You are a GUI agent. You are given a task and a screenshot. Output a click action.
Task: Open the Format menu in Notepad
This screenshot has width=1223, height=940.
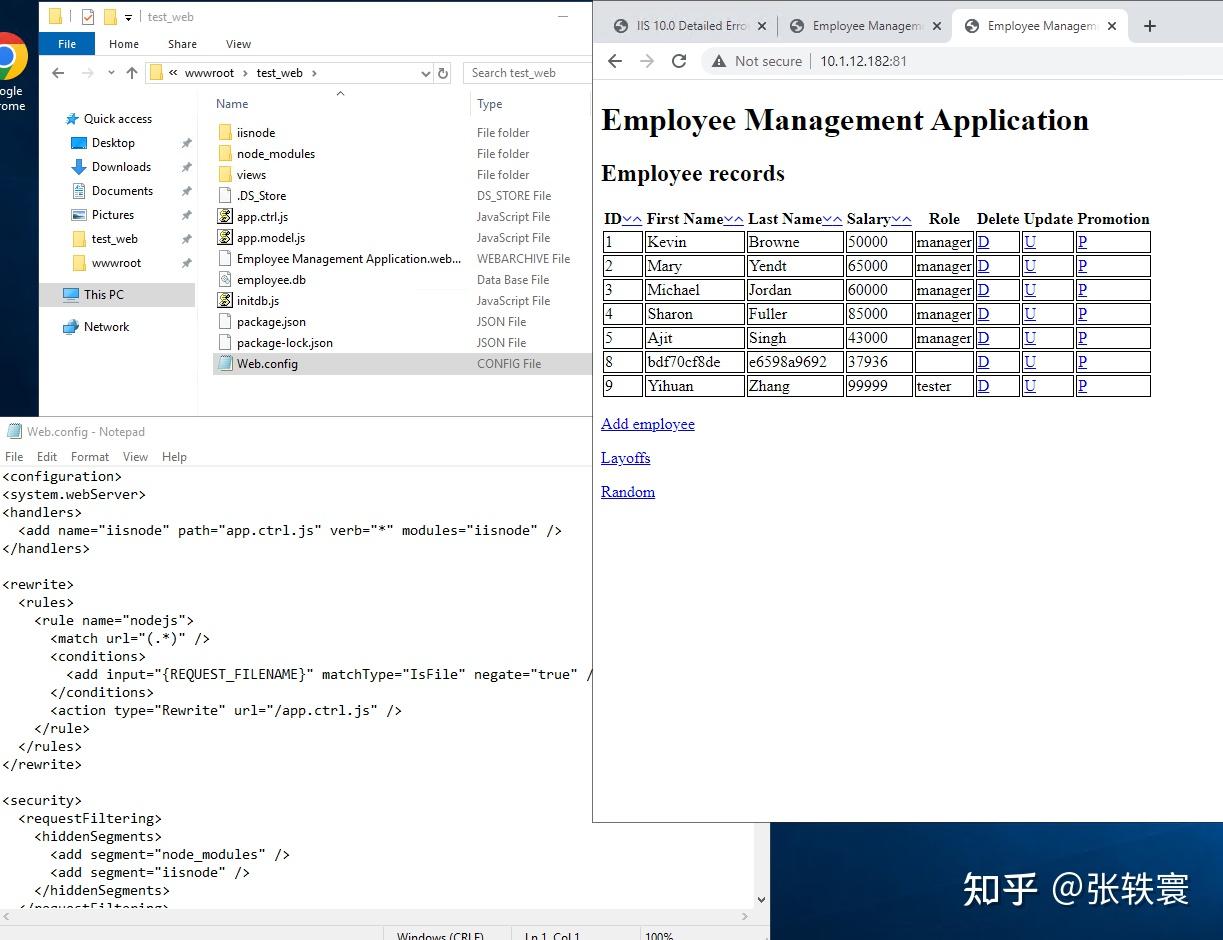coord(89,456)
